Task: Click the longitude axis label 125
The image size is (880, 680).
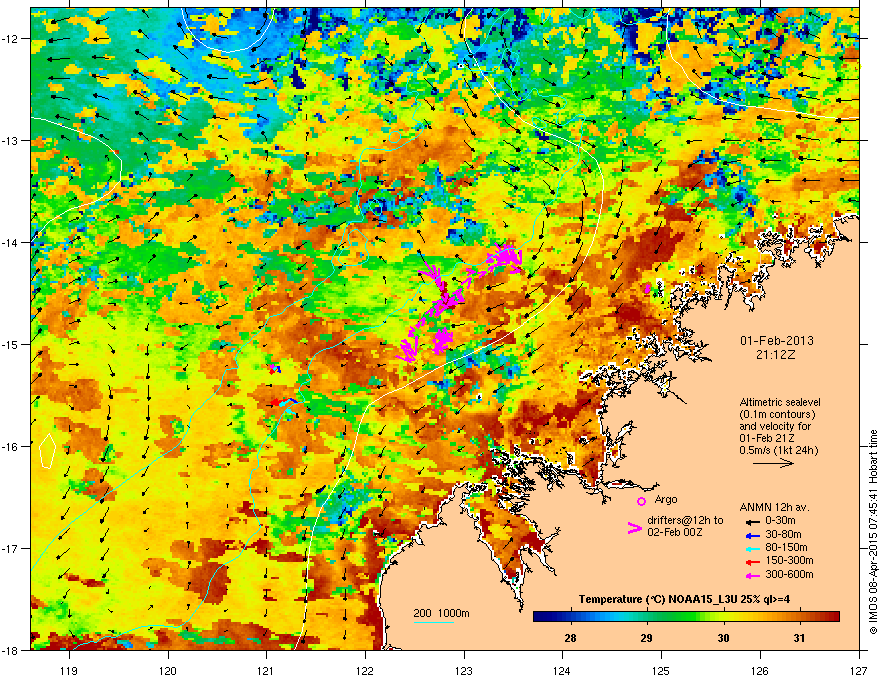Action: pos(661,671)
